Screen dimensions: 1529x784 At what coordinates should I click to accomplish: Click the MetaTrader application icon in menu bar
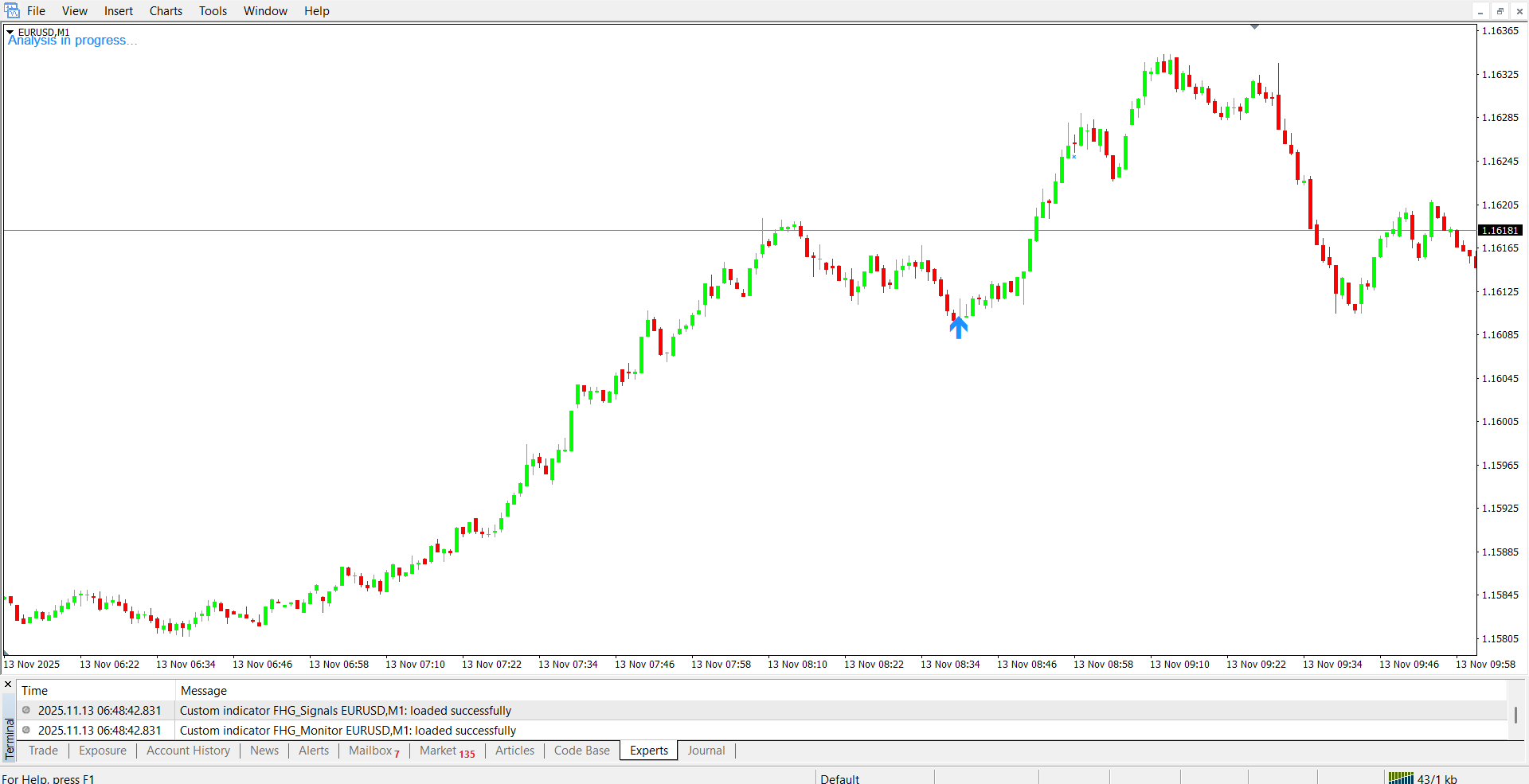(x=12, y=10)
